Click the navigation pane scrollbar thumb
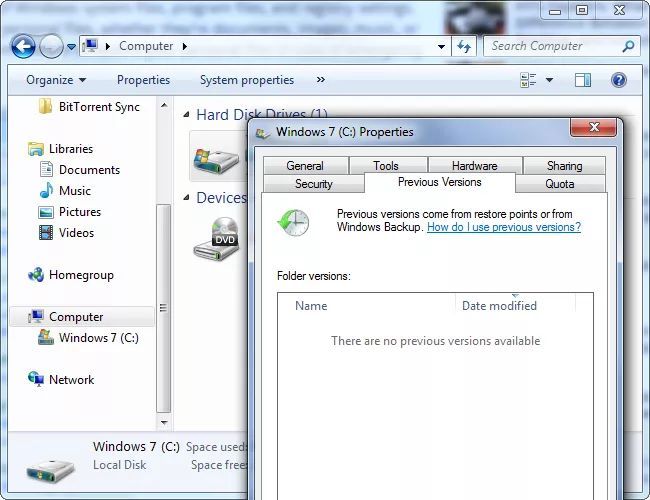 pyautogui.click(x=163, y=308)
